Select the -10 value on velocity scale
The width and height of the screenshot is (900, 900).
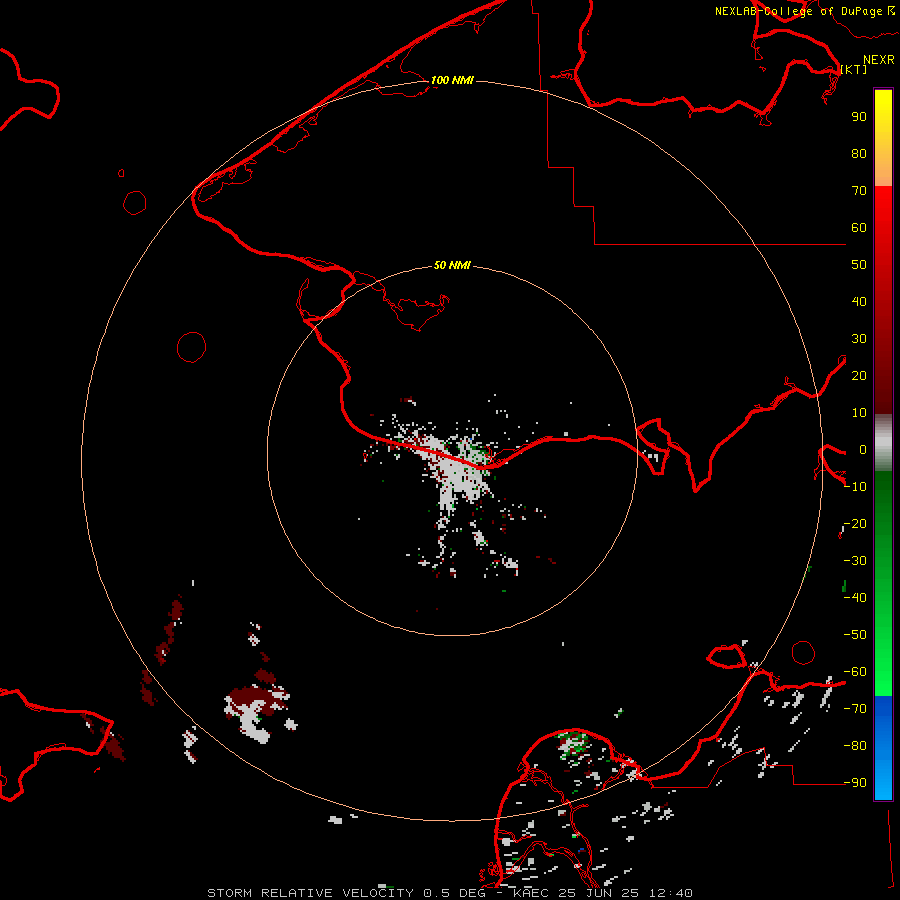[855, 487]
